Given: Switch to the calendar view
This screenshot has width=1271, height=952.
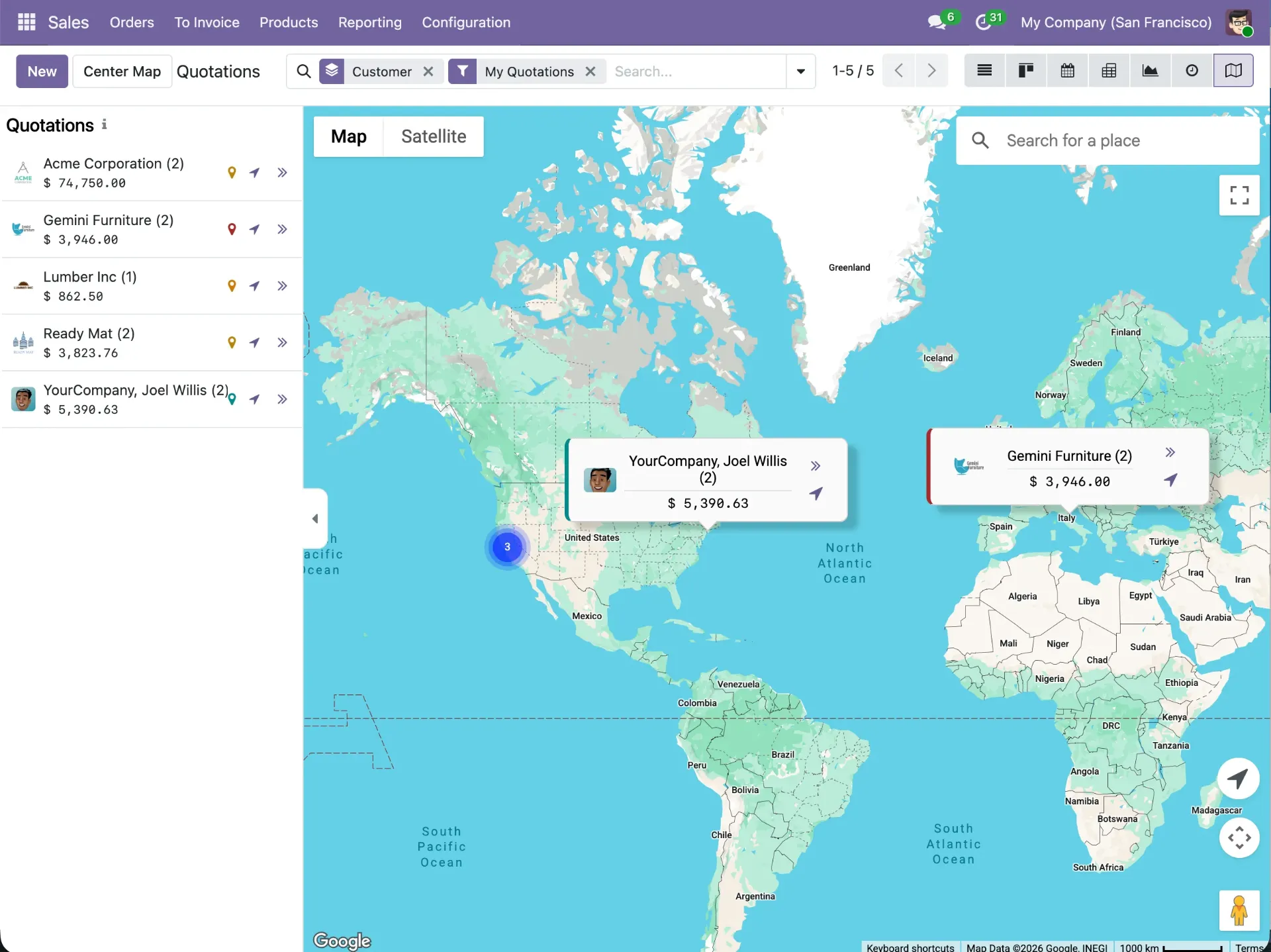Looking at the screenshot, I should click(x=1067, y=70).
